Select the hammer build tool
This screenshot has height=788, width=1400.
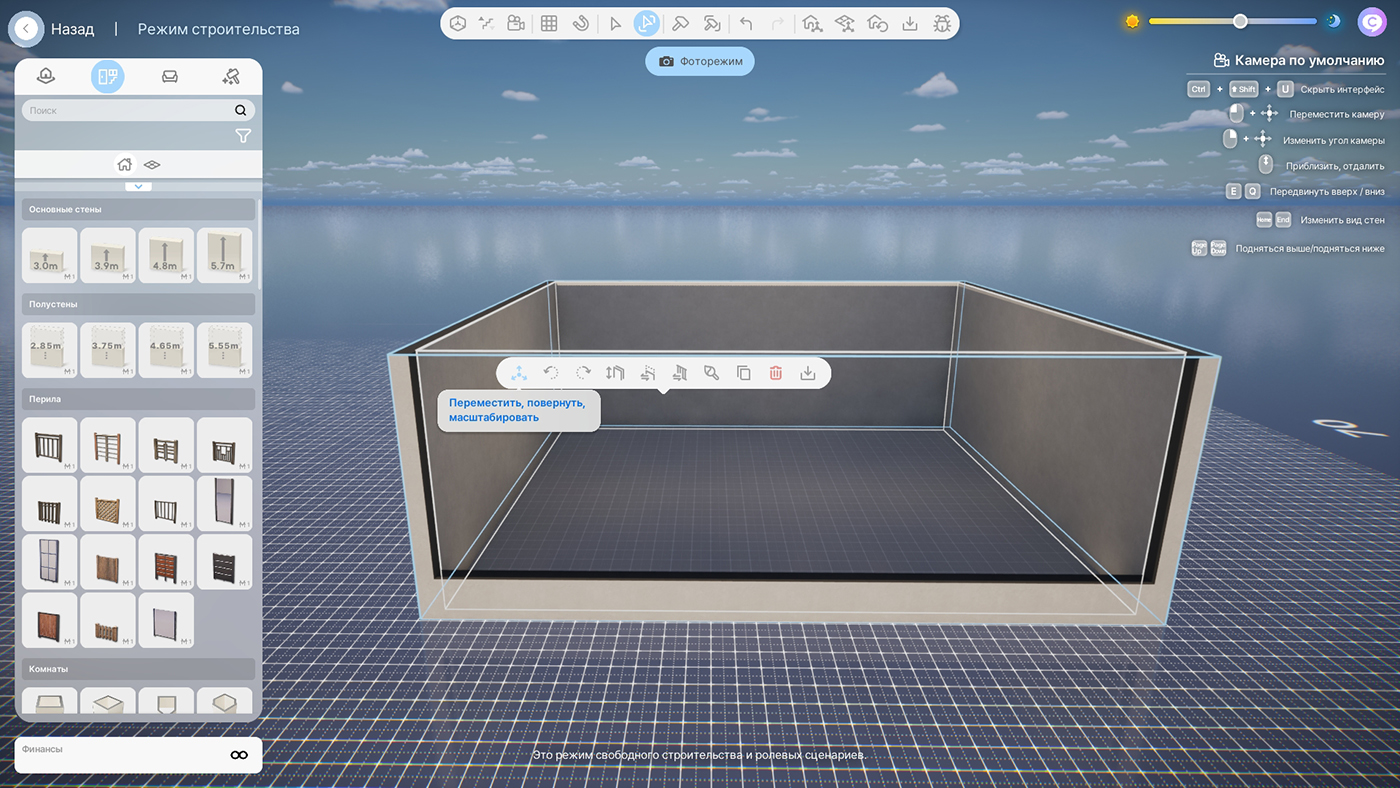tap(681, 23)
